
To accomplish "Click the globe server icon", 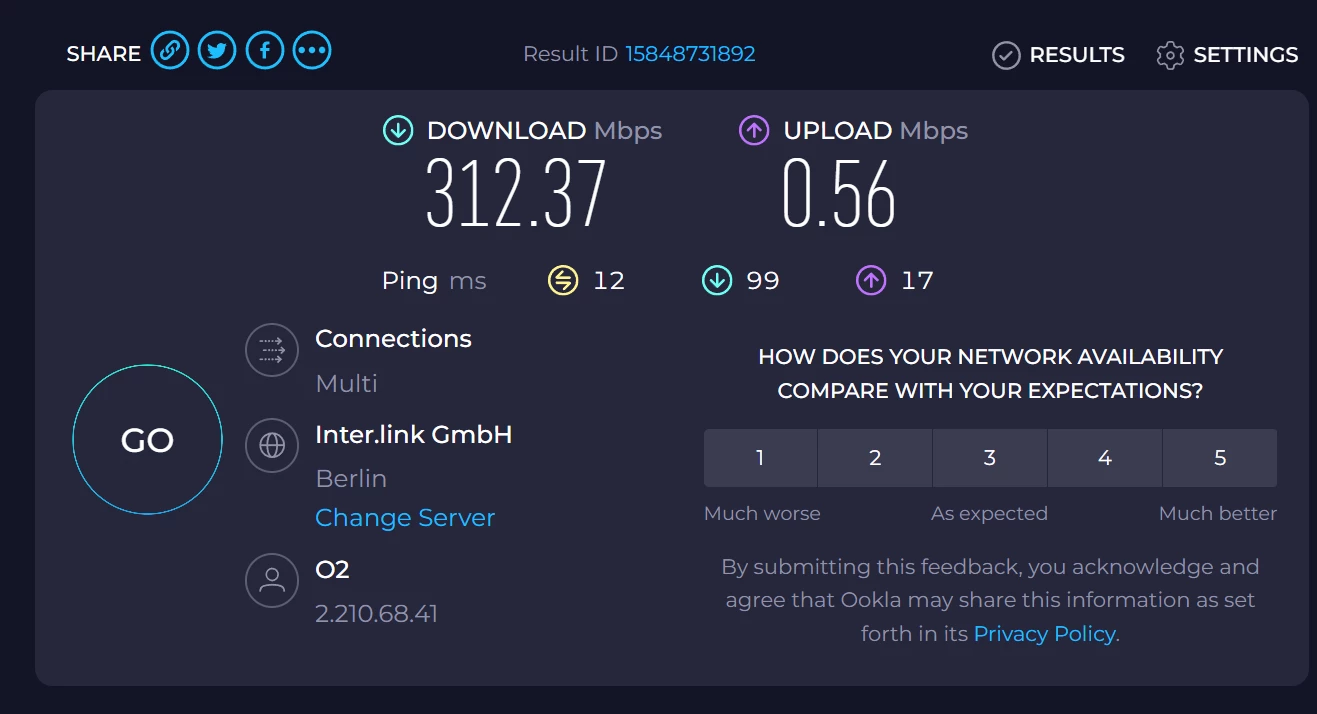I will point(272,445).
